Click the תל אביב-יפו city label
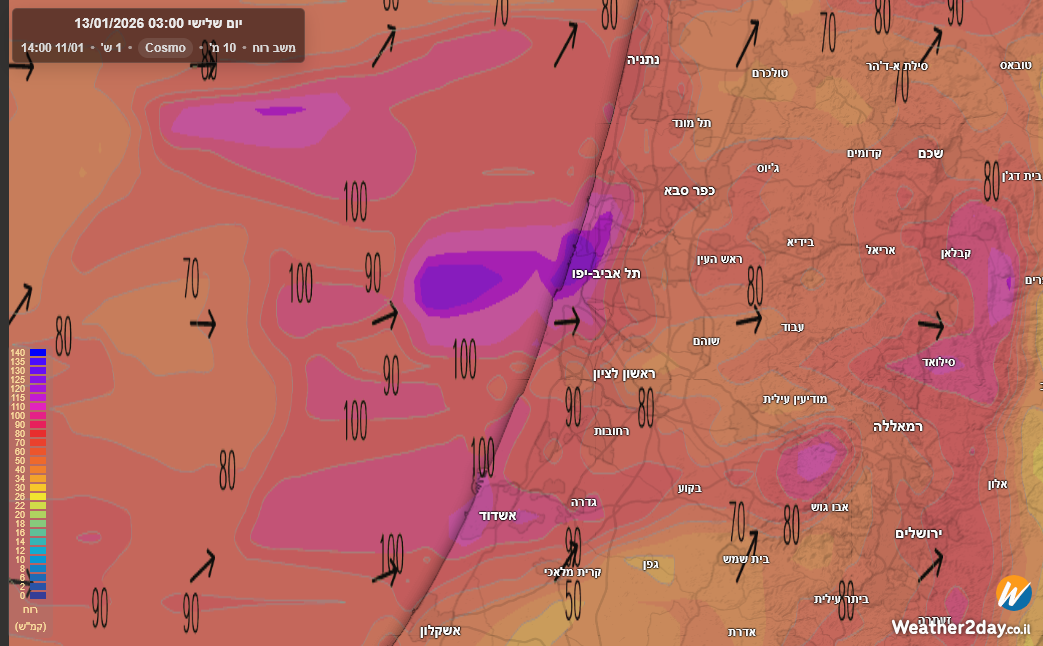This screenshot has height=646, width=1043. coord(606,273)
